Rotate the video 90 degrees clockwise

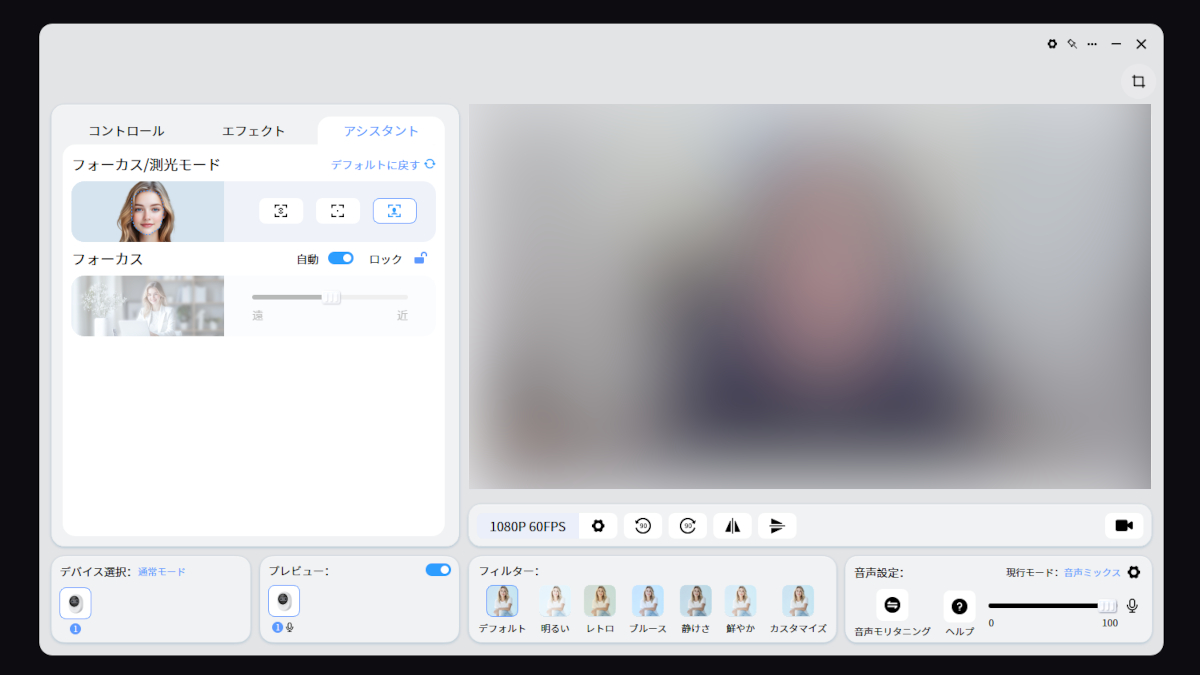(x=687, y=525)
